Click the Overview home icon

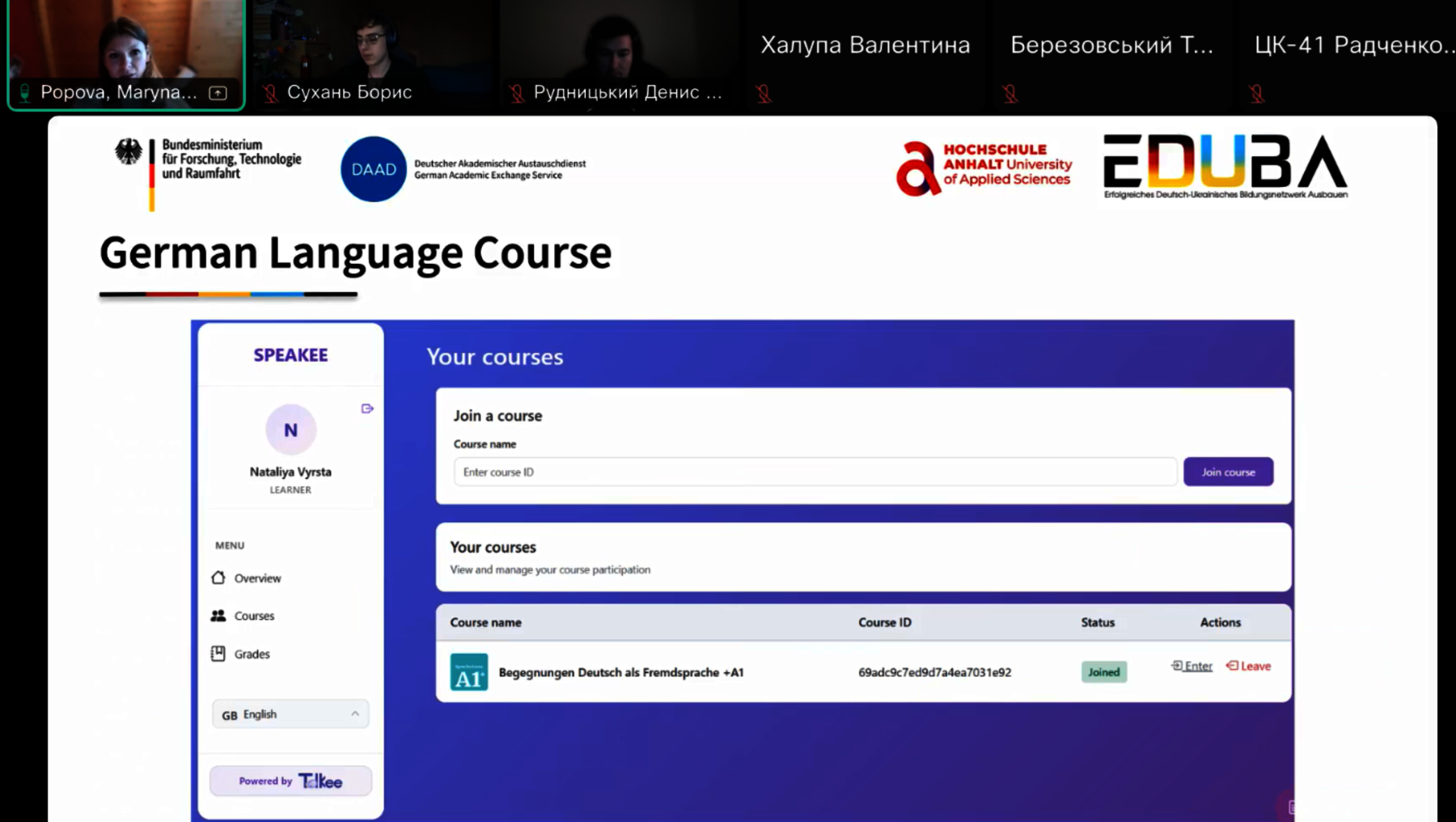(218, 578)
